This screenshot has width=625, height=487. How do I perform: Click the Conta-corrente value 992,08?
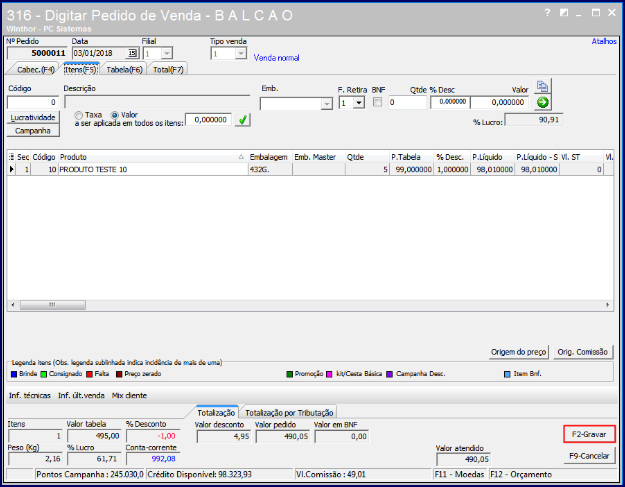tap(153, 459)
